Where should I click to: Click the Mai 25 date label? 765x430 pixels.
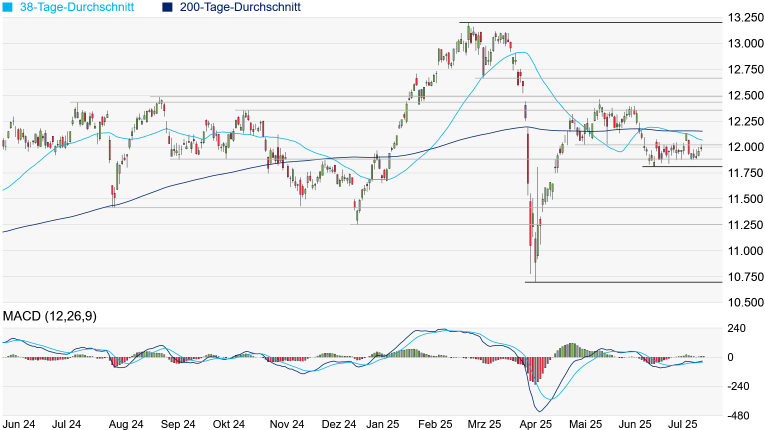585,424
